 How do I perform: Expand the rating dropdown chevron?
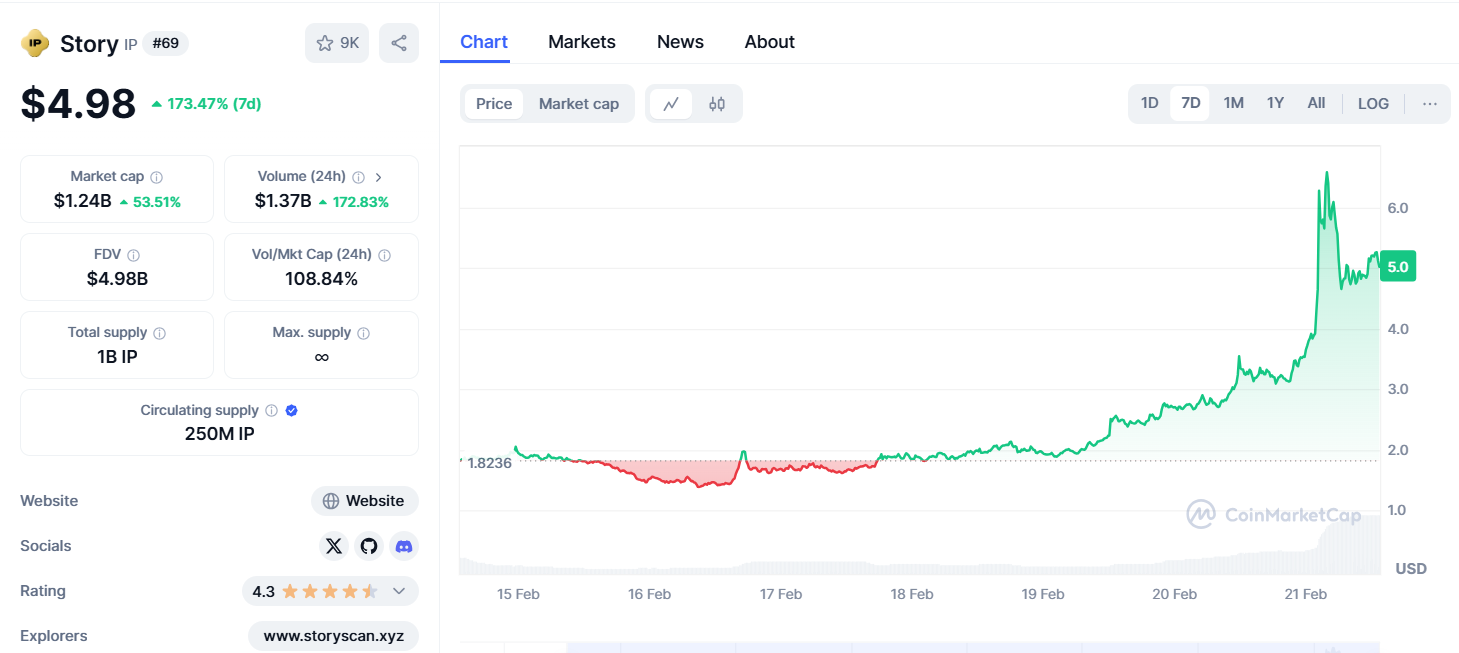(x=399, y=591)
